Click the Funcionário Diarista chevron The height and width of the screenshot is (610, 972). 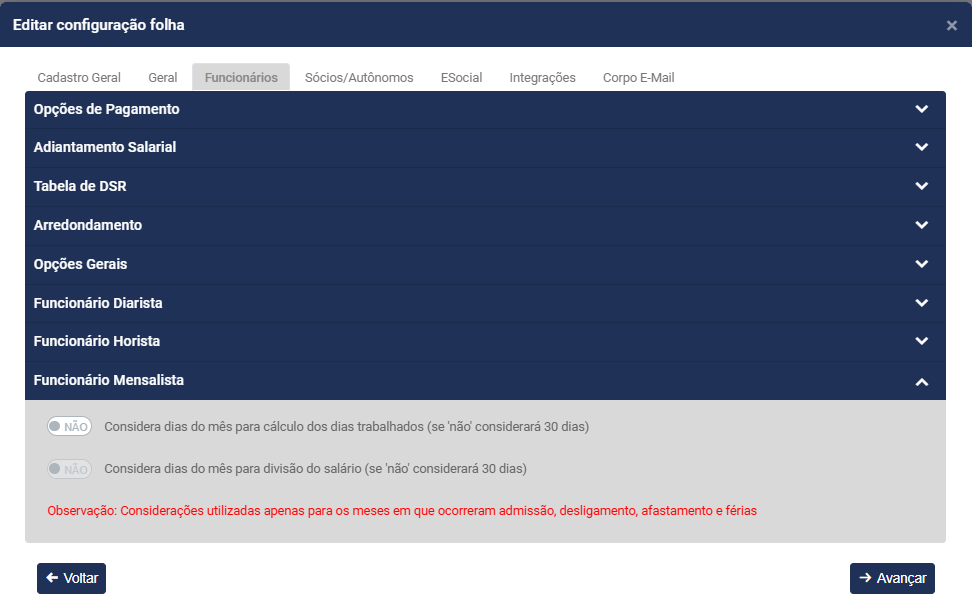coord(922,303)
